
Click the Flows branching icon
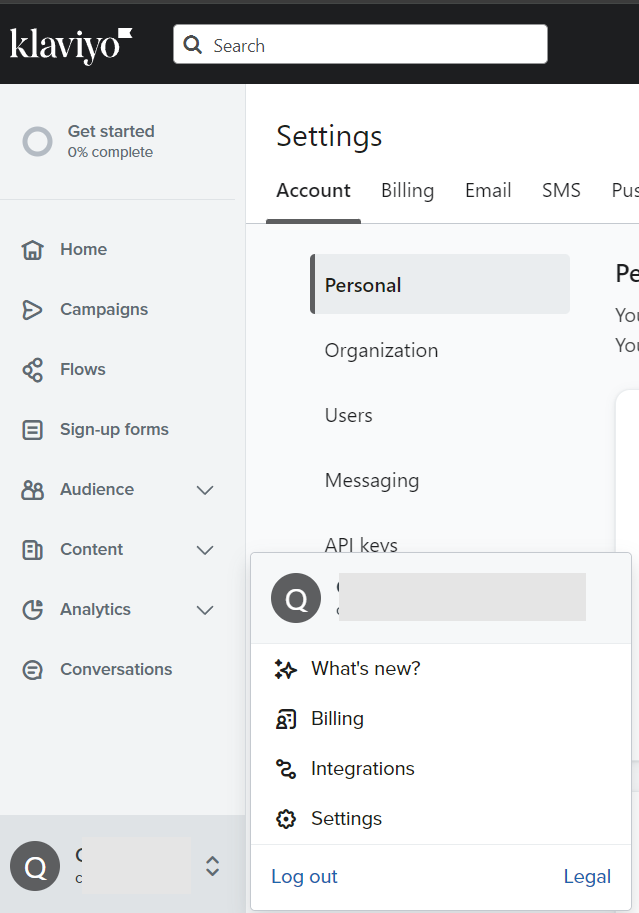coord(33,370)
